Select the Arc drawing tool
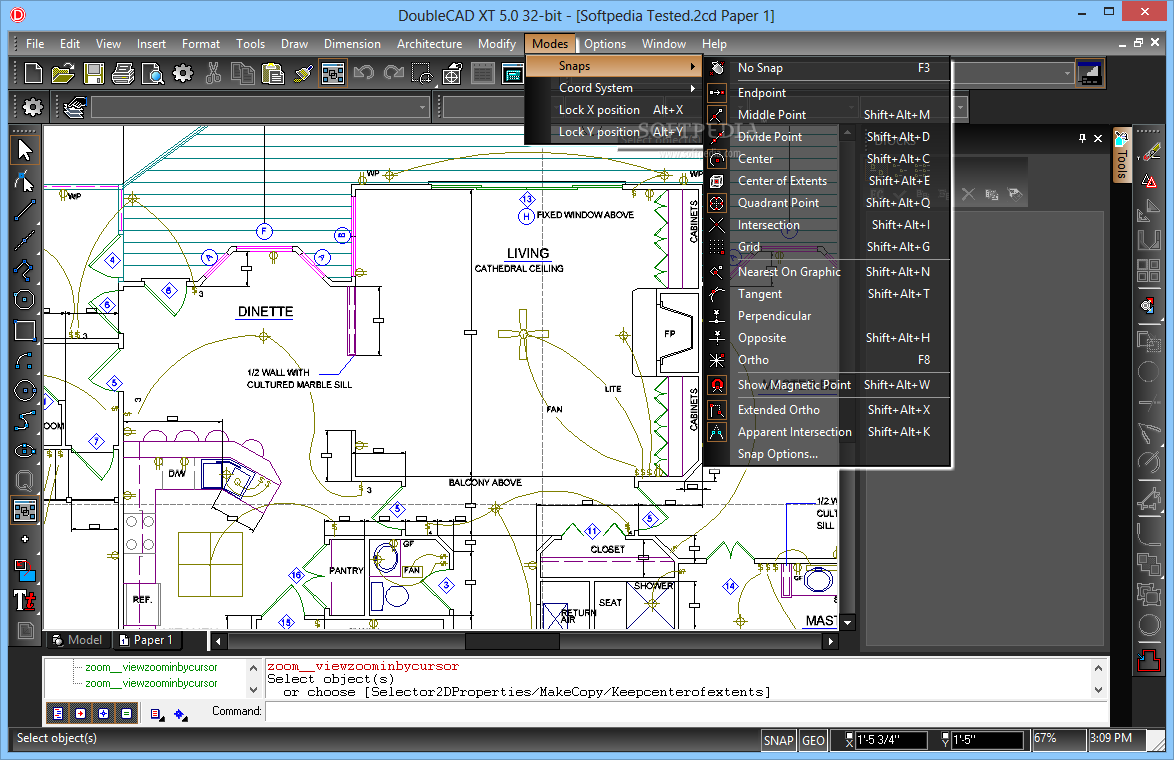1174x760 pixels. [x=25, y=360]
